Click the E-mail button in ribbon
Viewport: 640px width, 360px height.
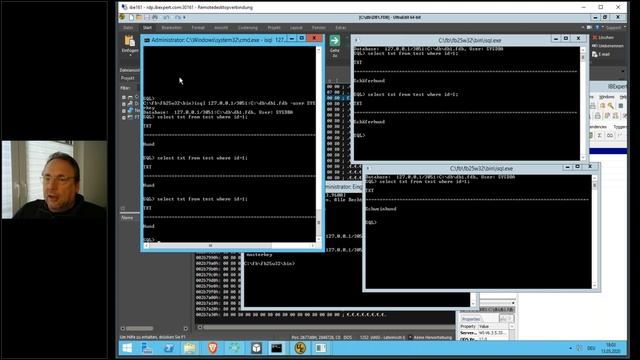point(600,54)
